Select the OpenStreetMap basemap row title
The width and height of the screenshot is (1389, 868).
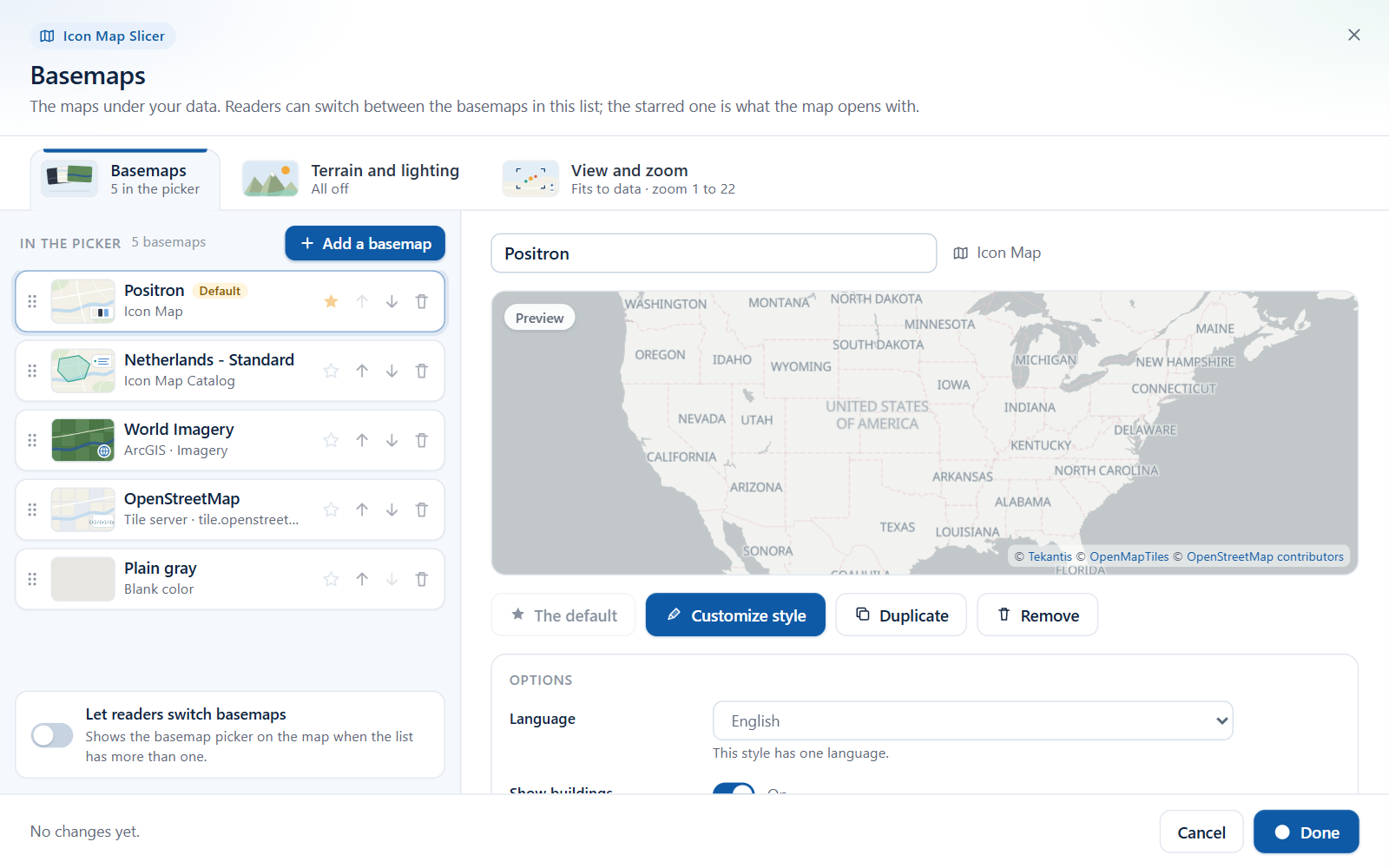click(181, 498)
